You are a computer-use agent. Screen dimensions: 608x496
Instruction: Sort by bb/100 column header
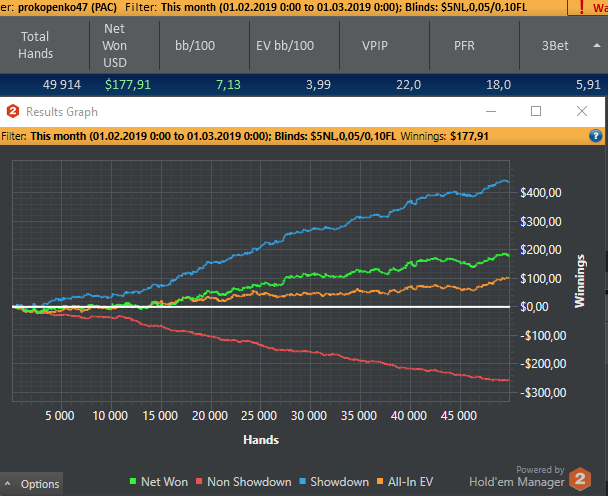[195, 45]
